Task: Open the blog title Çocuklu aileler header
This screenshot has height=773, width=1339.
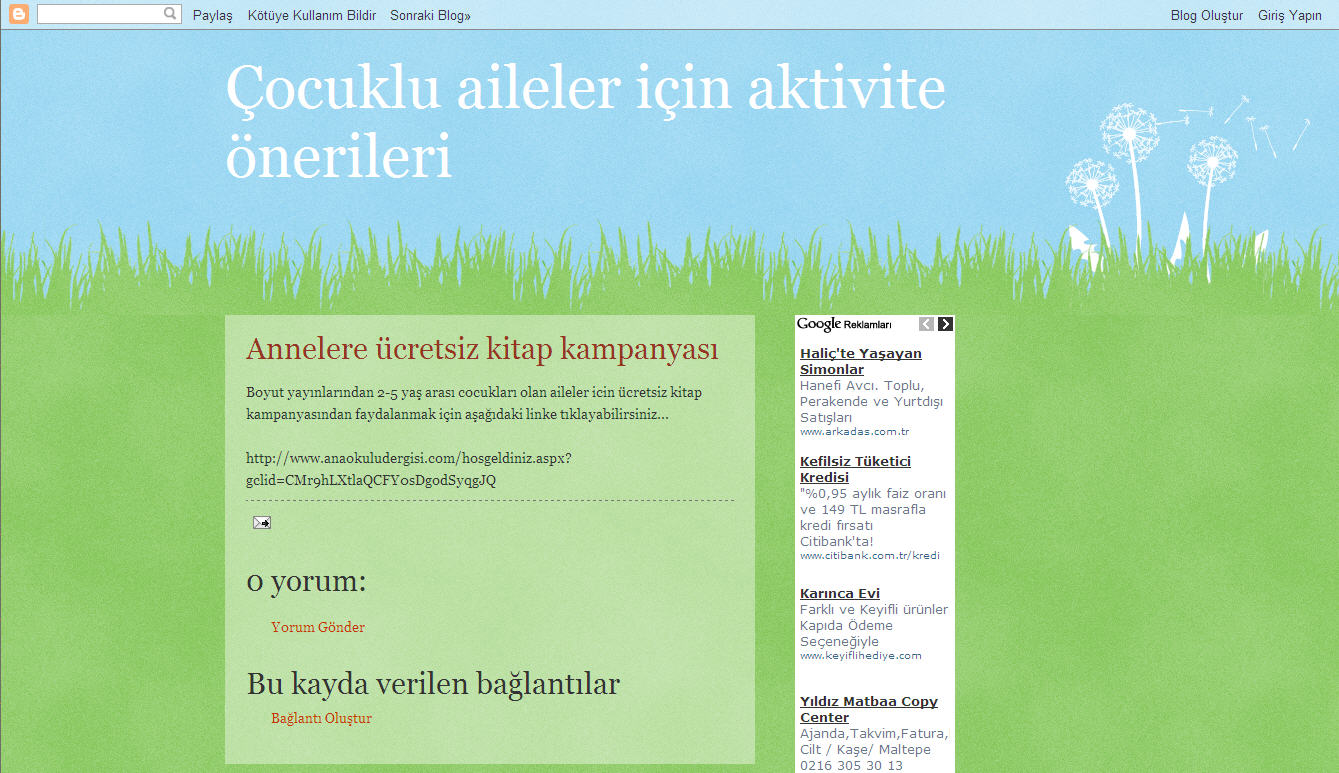Action: [586, 122]
